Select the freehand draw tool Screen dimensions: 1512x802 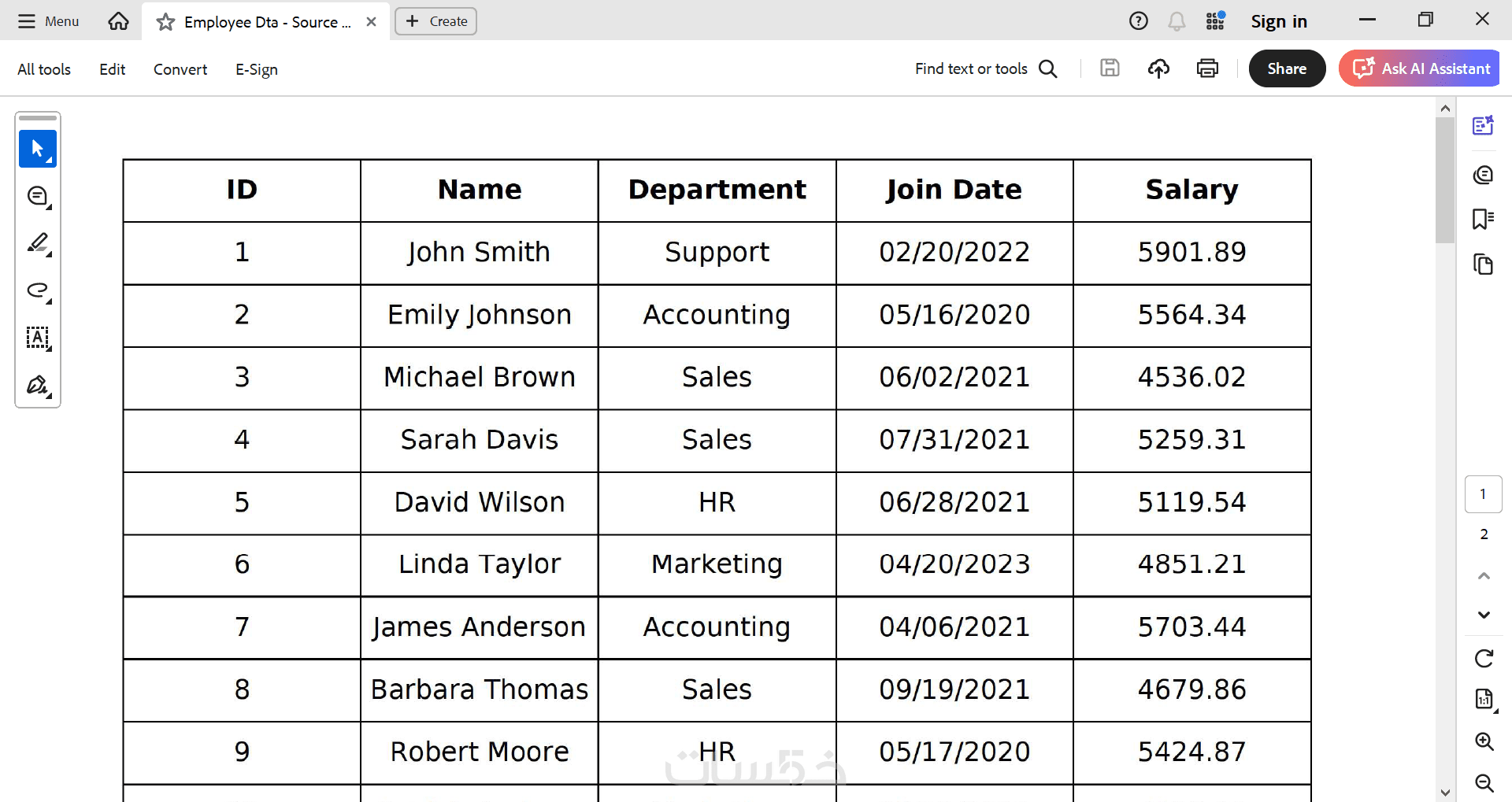tap(38, 290)
